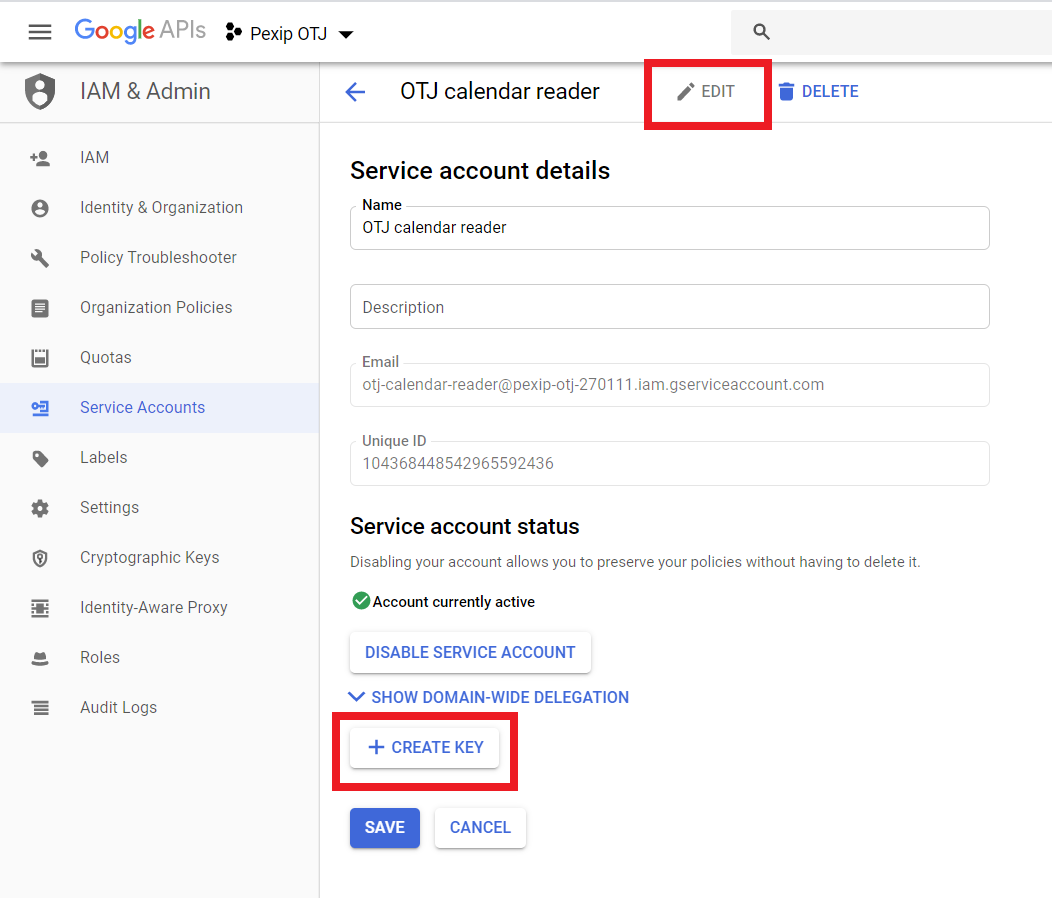The height and width of the screenshot is (898, 1052).
Task: Click the Settings gear icon
Action: 40,508
